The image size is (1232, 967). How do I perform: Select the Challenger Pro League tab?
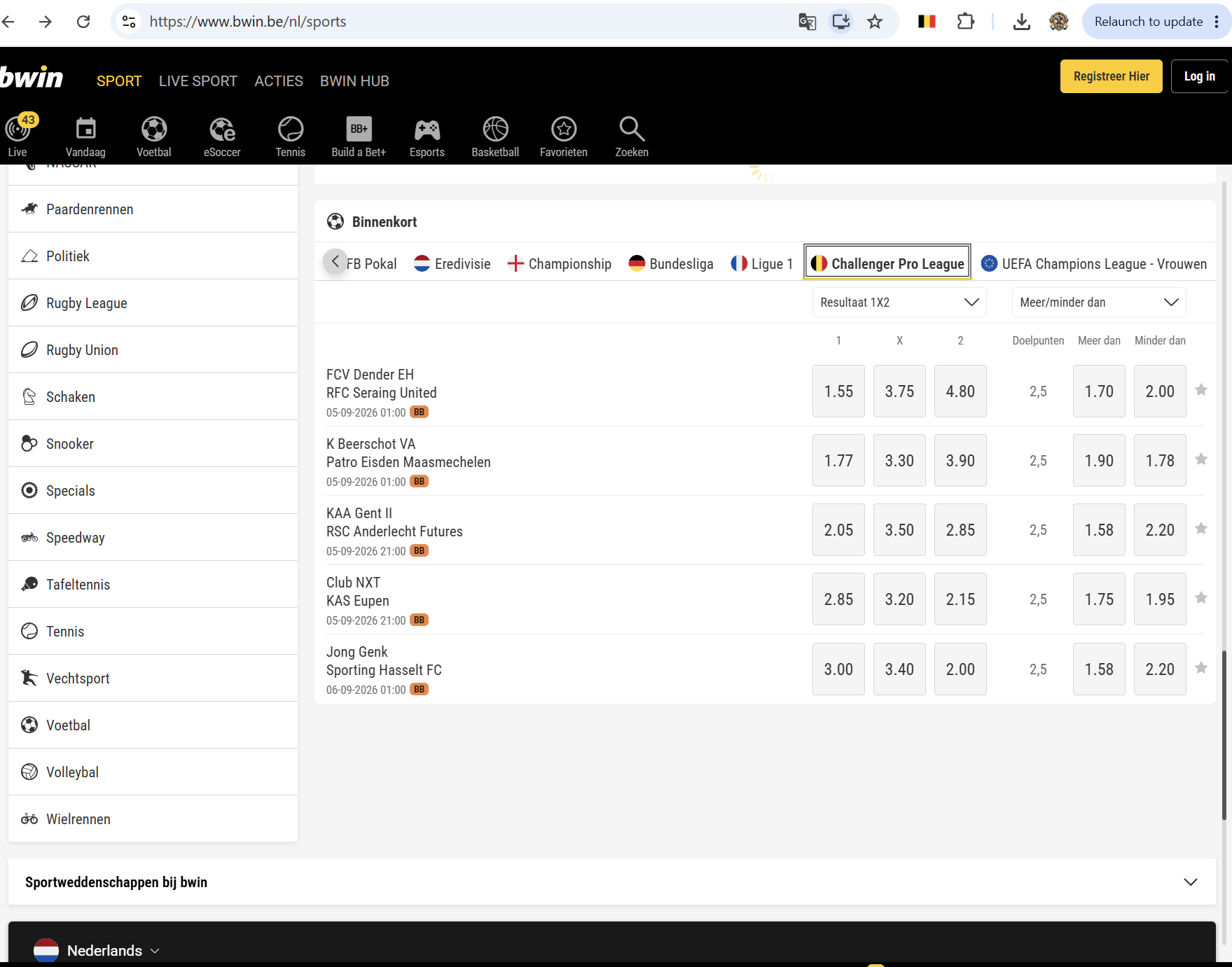coord(887,263)
